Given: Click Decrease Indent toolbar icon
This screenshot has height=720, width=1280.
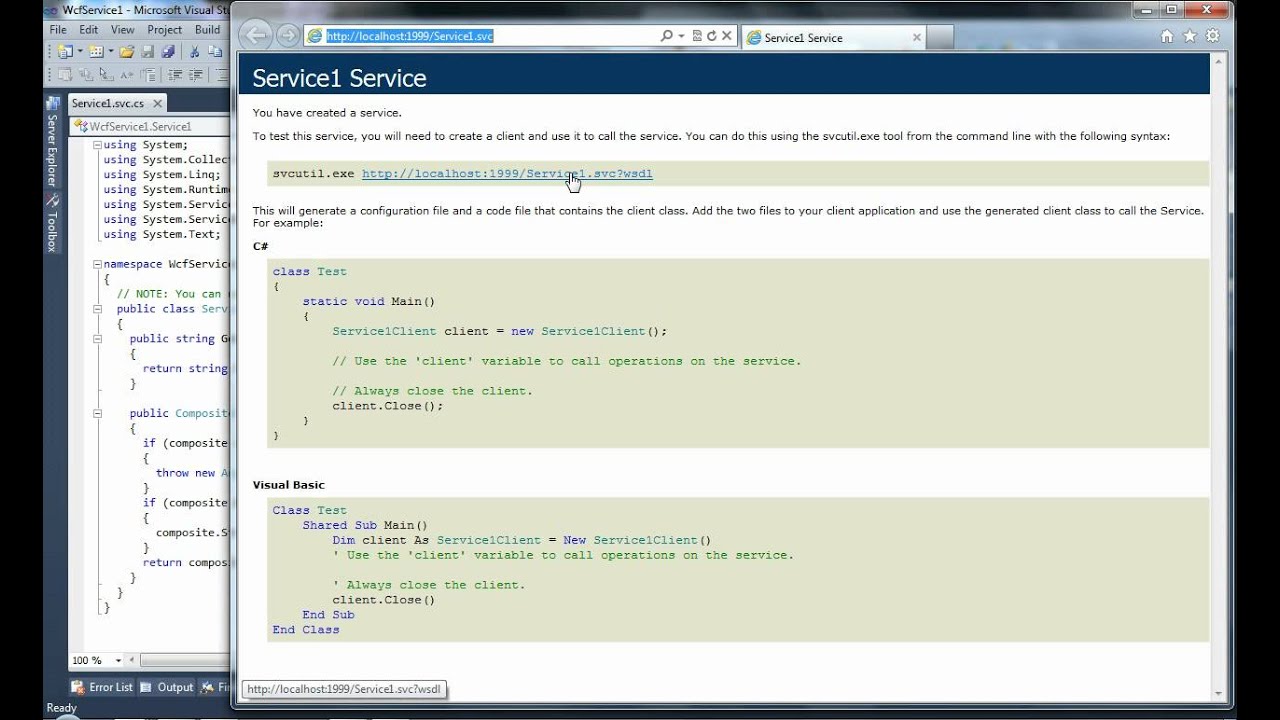Looking at the screenshot, I should point(175,75).
